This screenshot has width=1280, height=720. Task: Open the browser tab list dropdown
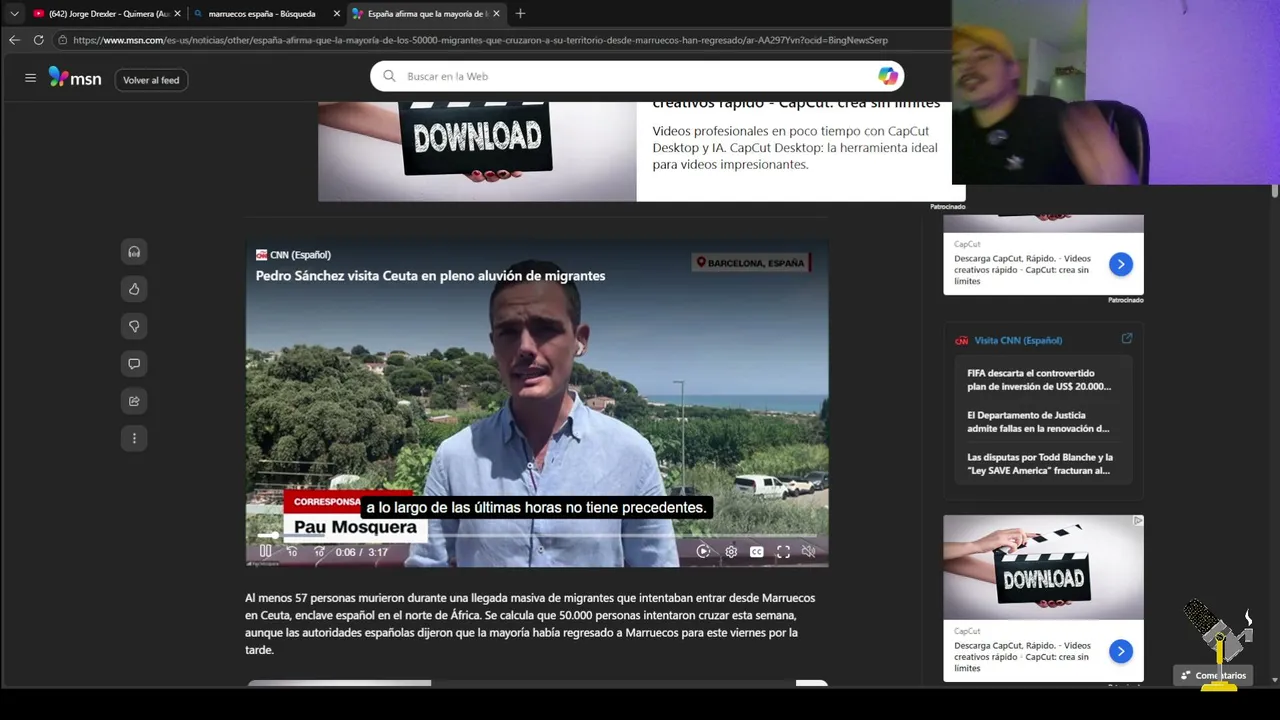tap(14, 14)
